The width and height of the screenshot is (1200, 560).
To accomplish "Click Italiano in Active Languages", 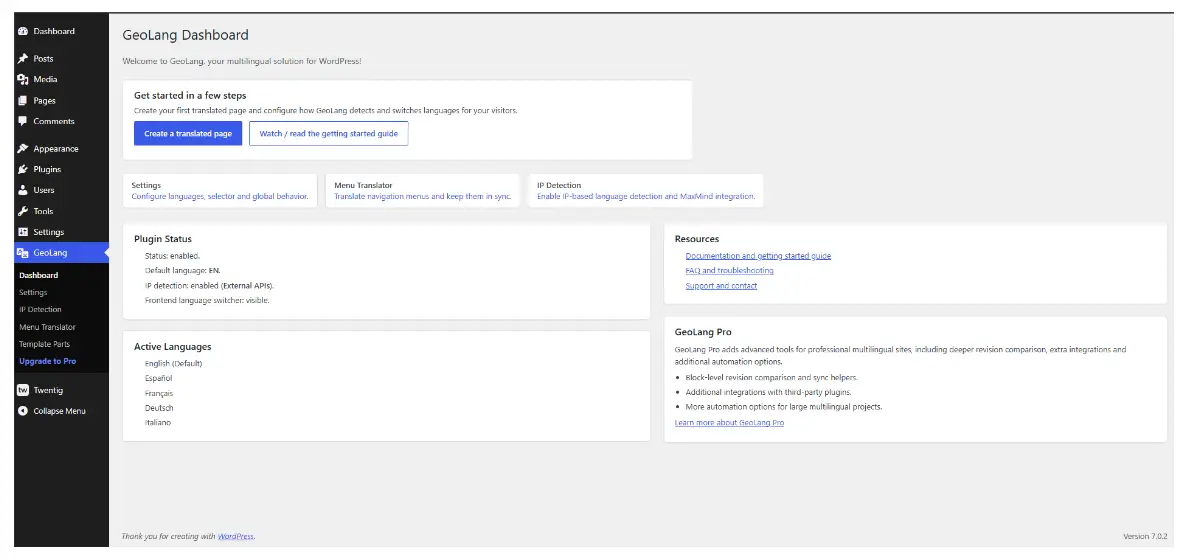I will pos(158,423).
